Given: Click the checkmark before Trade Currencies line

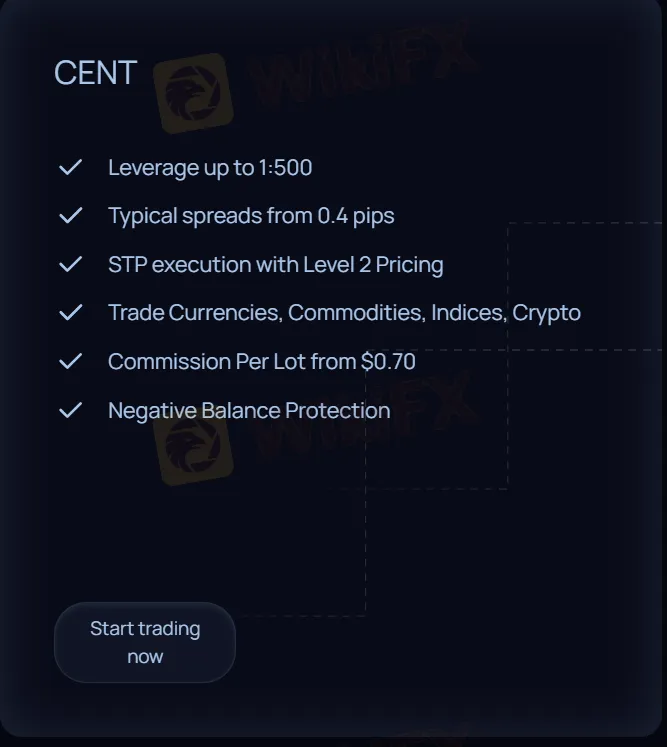Looking at the screenshot, I should 70,312.
